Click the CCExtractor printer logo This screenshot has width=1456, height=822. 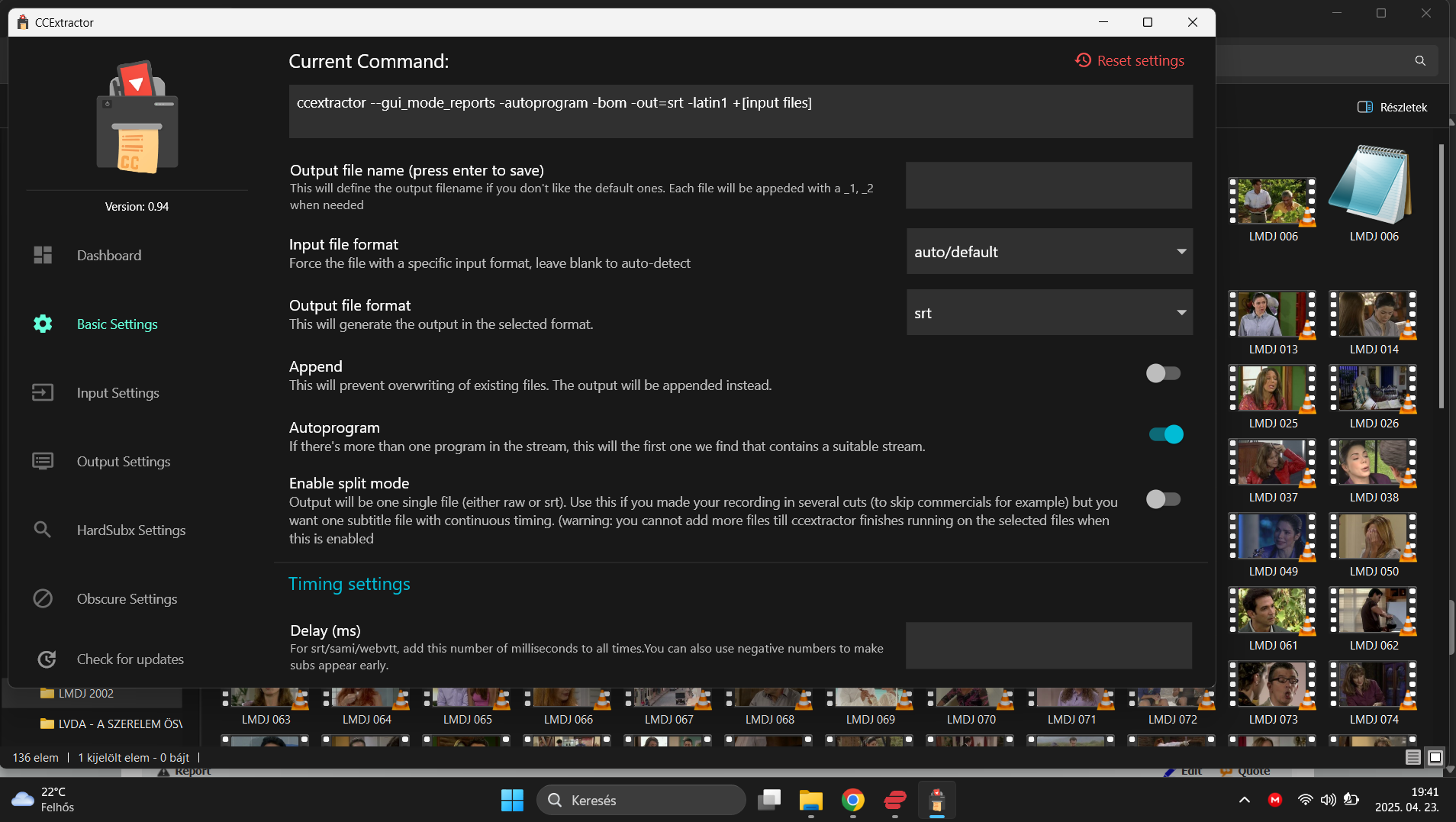137,117
